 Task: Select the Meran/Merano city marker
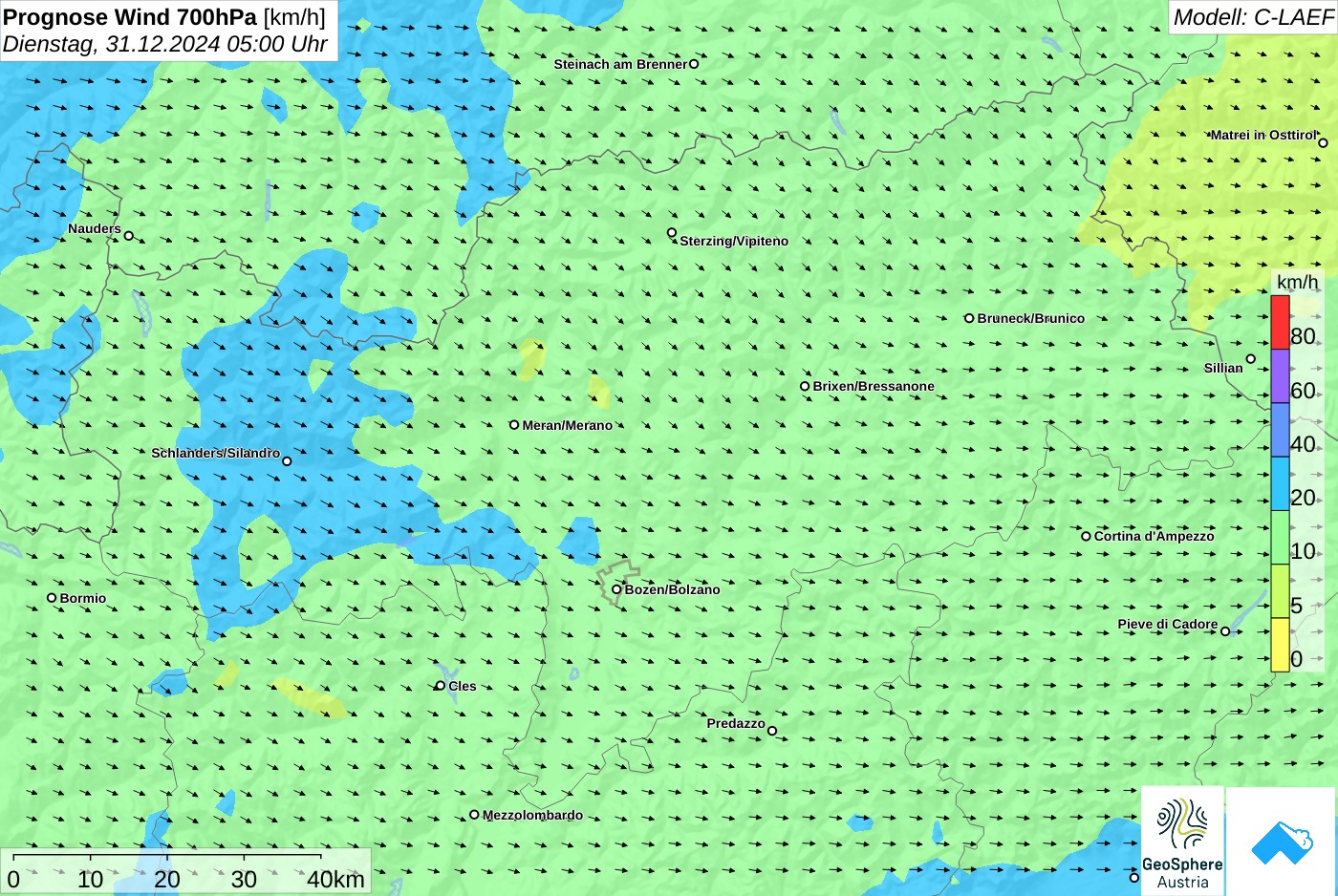(x=514, y=425)
